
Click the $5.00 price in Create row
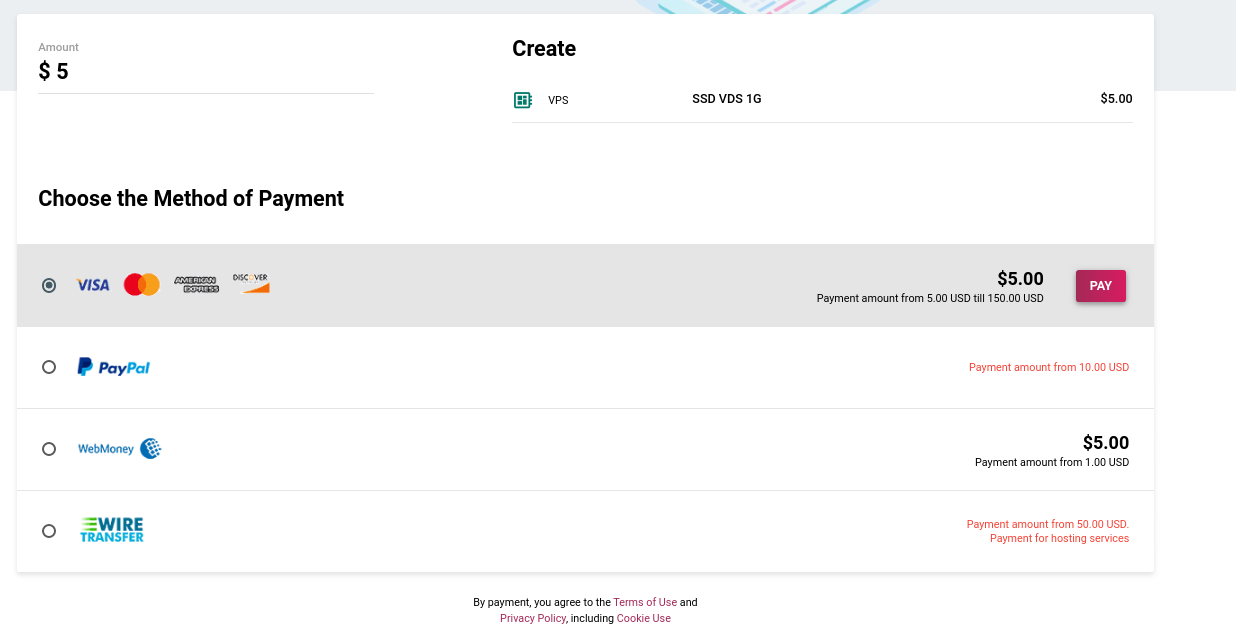[x=1116, y=99]
